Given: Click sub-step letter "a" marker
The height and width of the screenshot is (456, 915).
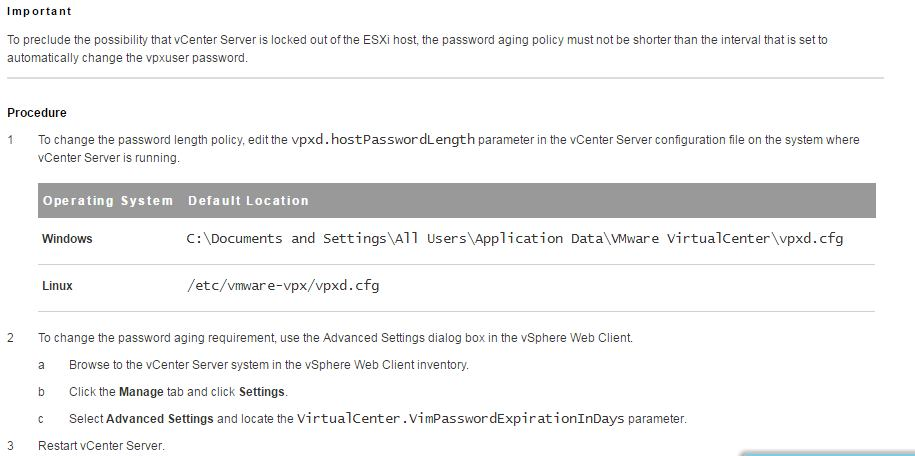Looking at the screenshot, I should 41,365.
